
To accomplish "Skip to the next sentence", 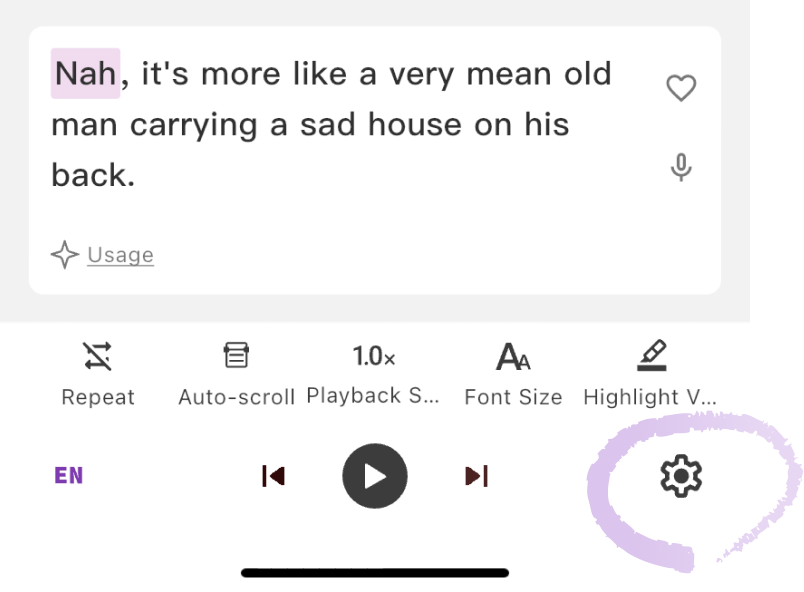I will 477,476.
